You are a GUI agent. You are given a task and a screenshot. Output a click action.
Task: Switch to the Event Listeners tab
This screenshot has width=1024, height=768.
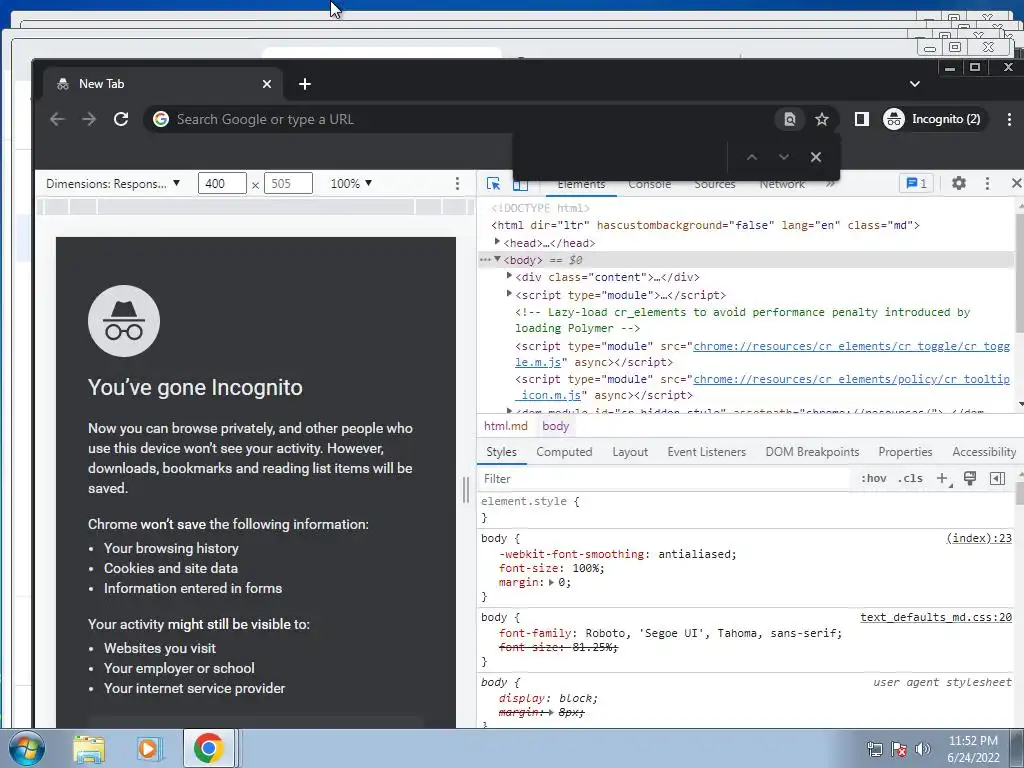click(x=707, y=452)
